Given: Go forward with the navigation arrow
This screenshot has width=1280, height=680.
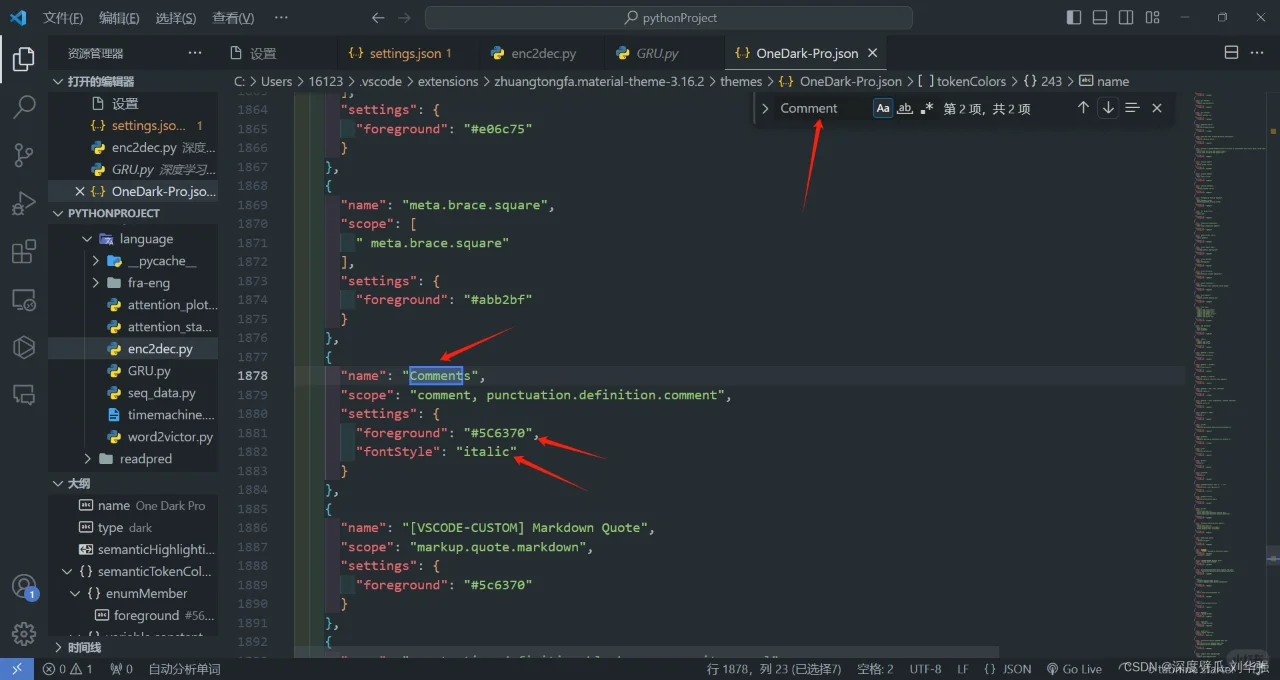Looking at the screenshot, I should [404, 18].
